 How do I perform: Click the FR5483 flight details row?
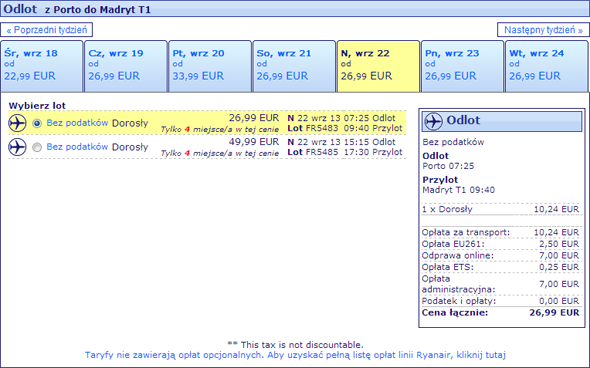pos(207,123)
